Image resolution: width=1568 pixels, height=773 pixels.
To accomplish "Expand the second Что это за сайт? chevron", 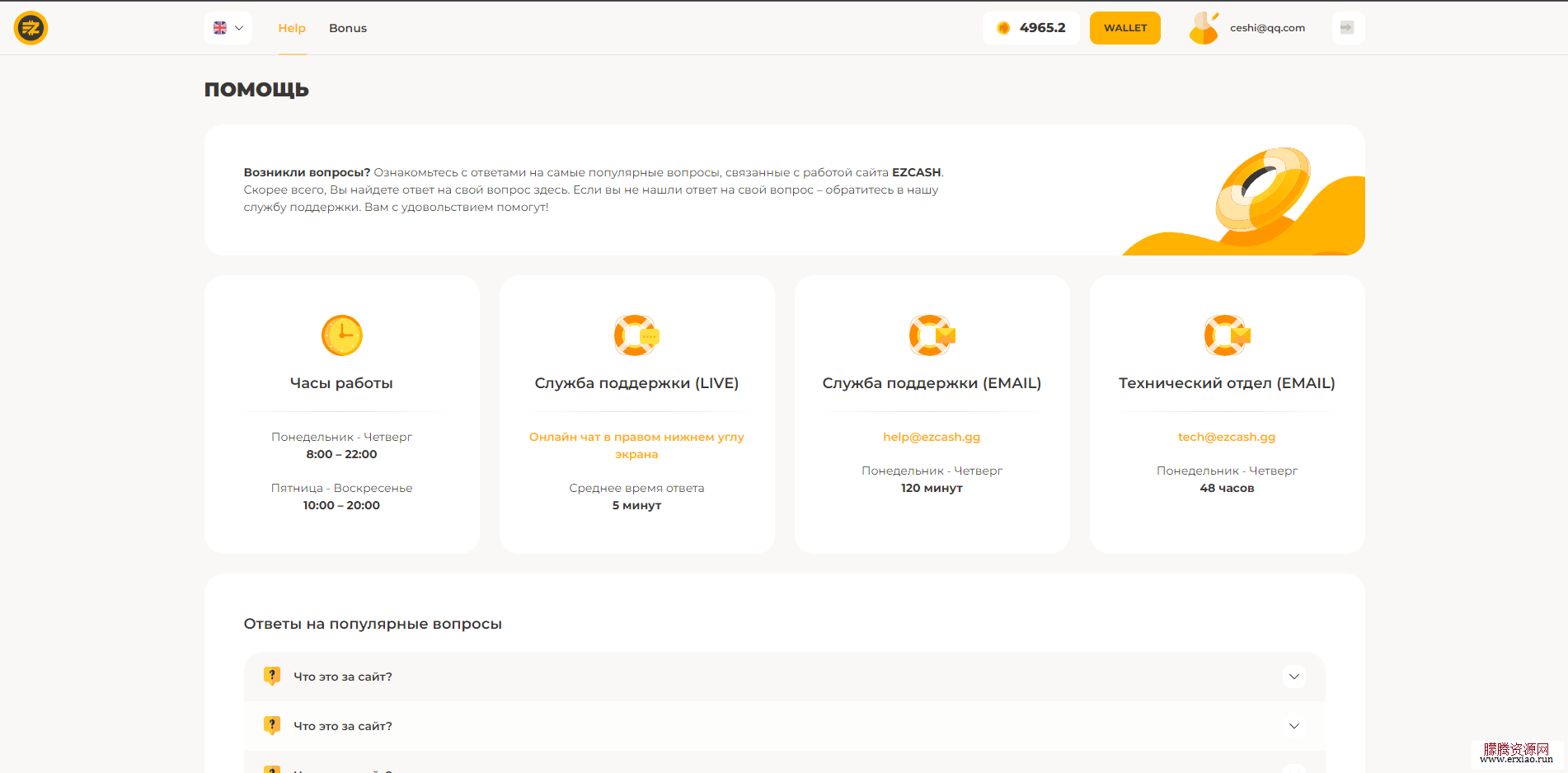I will coord(1294,726).
